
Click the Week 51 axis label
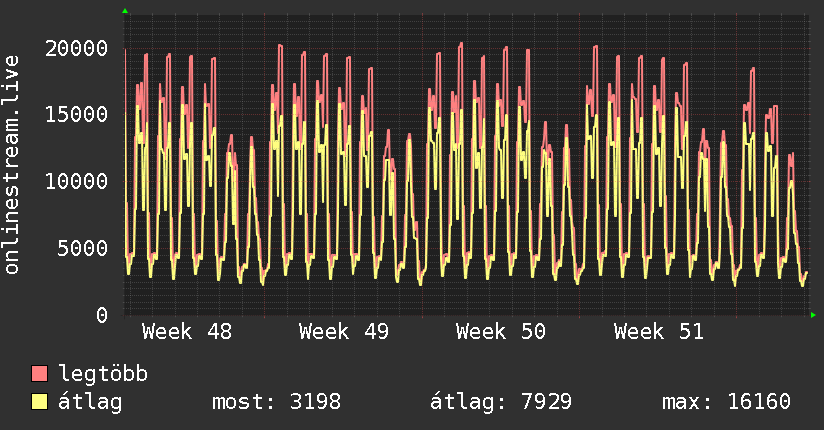point(658,332)
